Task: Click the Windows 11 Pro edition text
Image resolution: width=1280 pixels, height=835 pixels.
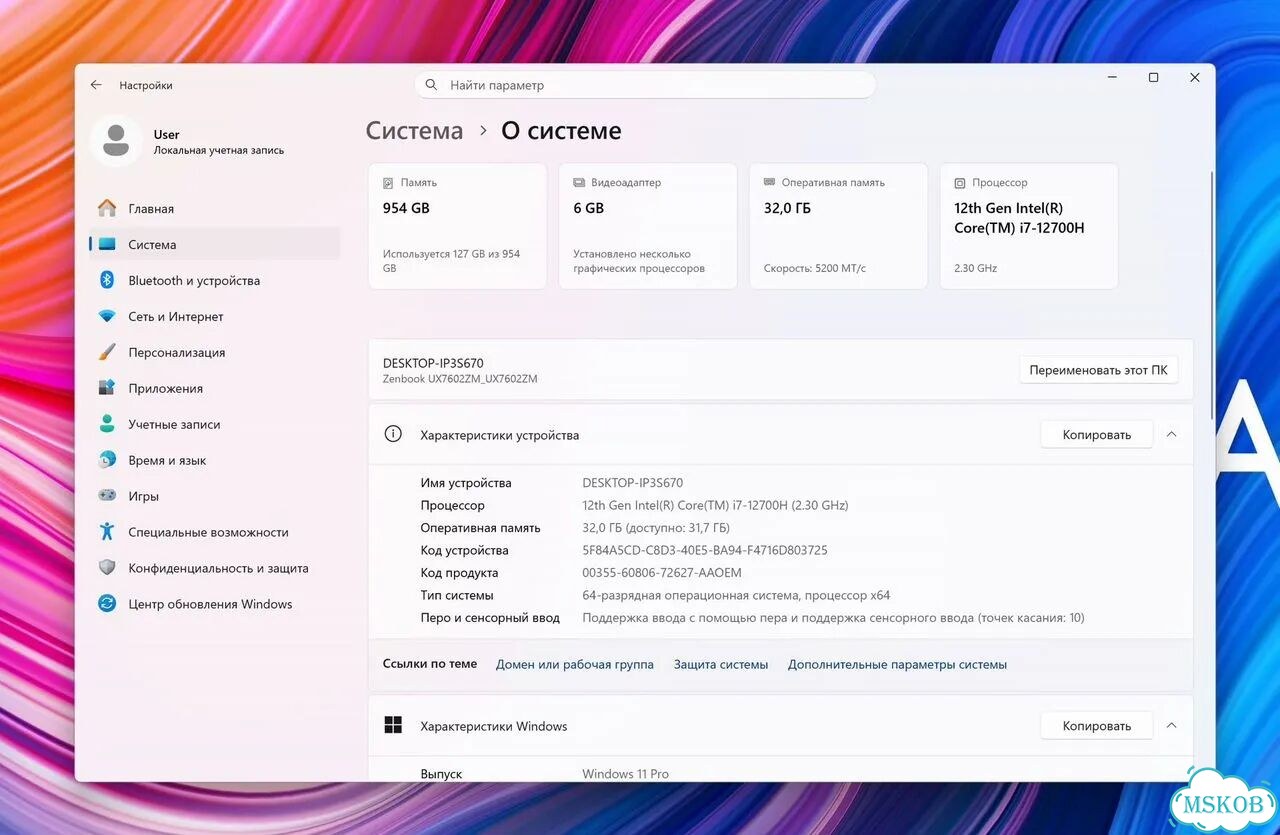Action: [x=626, y=774]
